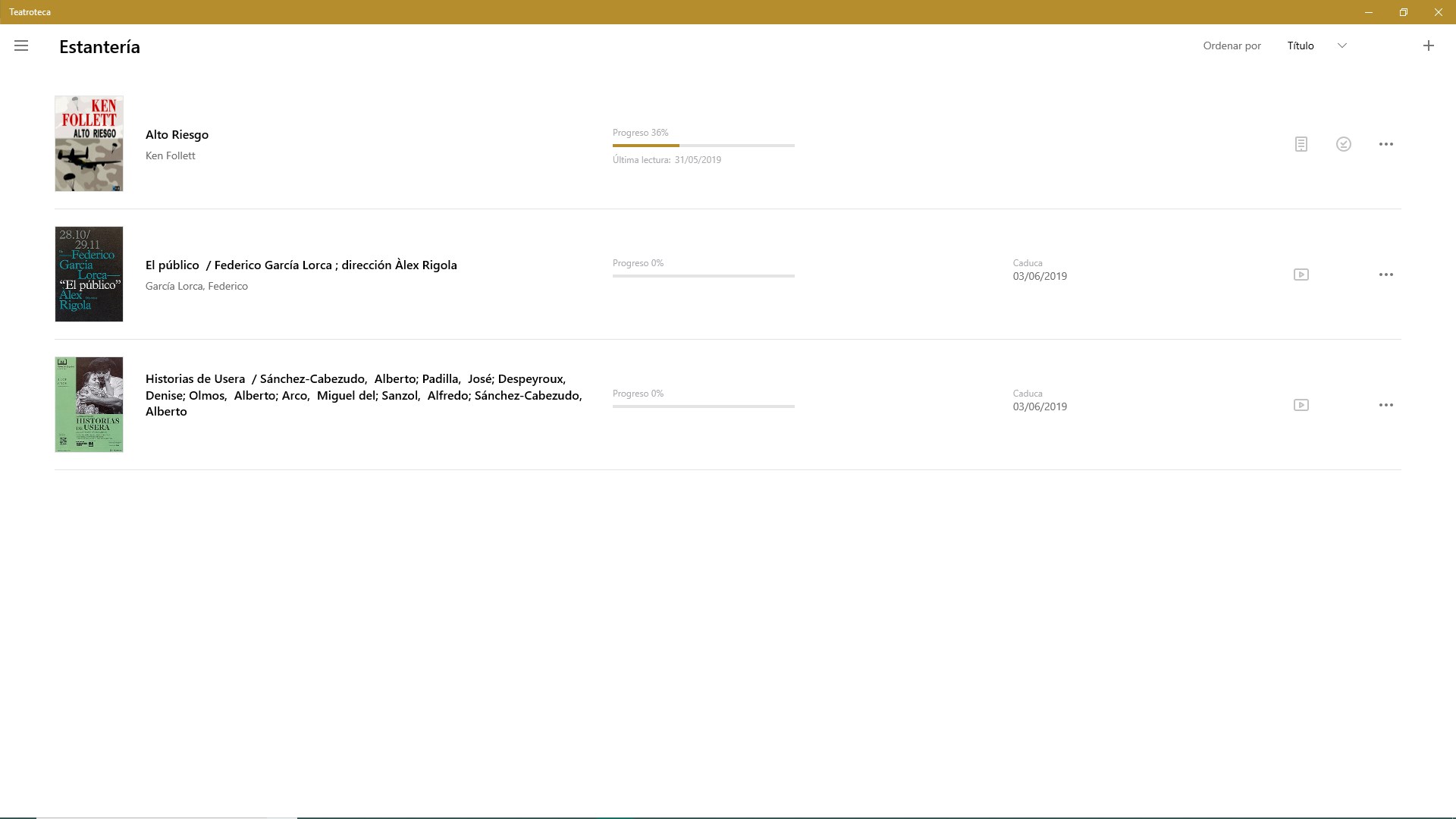Open the more options dots for Alto Riesgo

1385,144
